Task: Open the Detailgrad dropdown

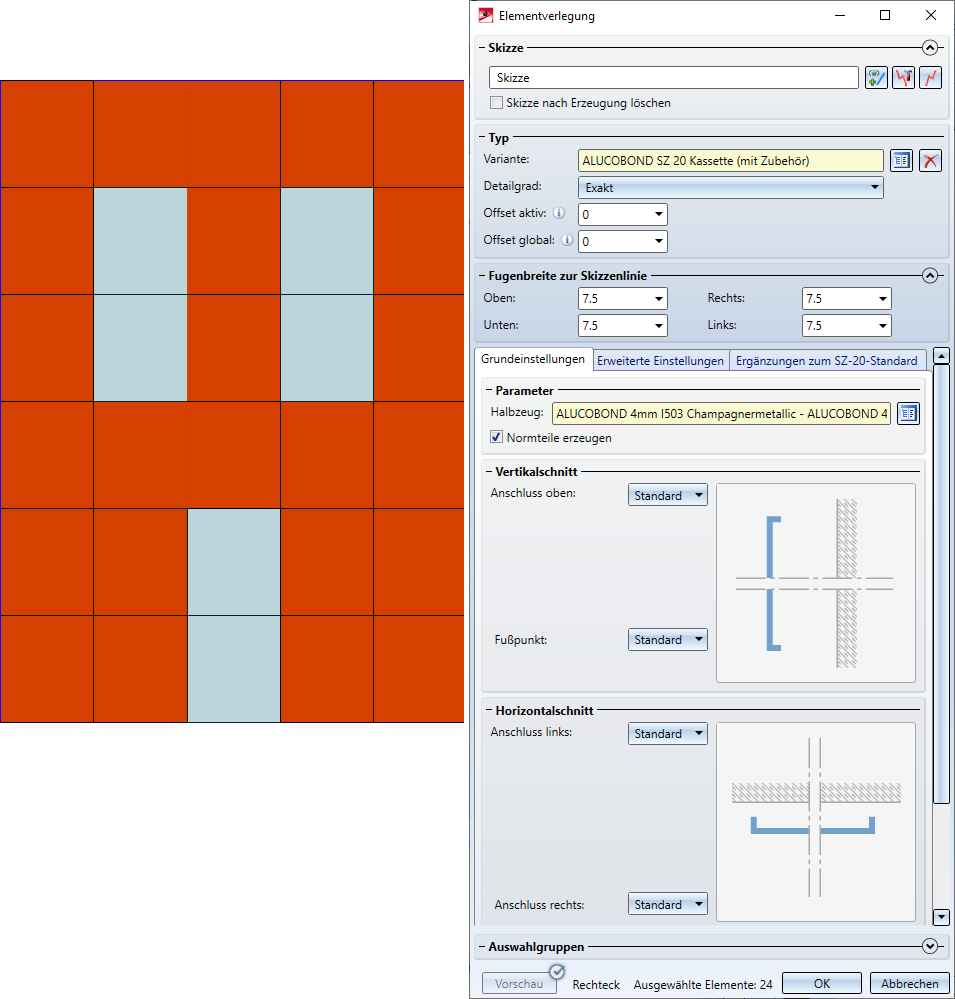Action: (x=730, y=188)
